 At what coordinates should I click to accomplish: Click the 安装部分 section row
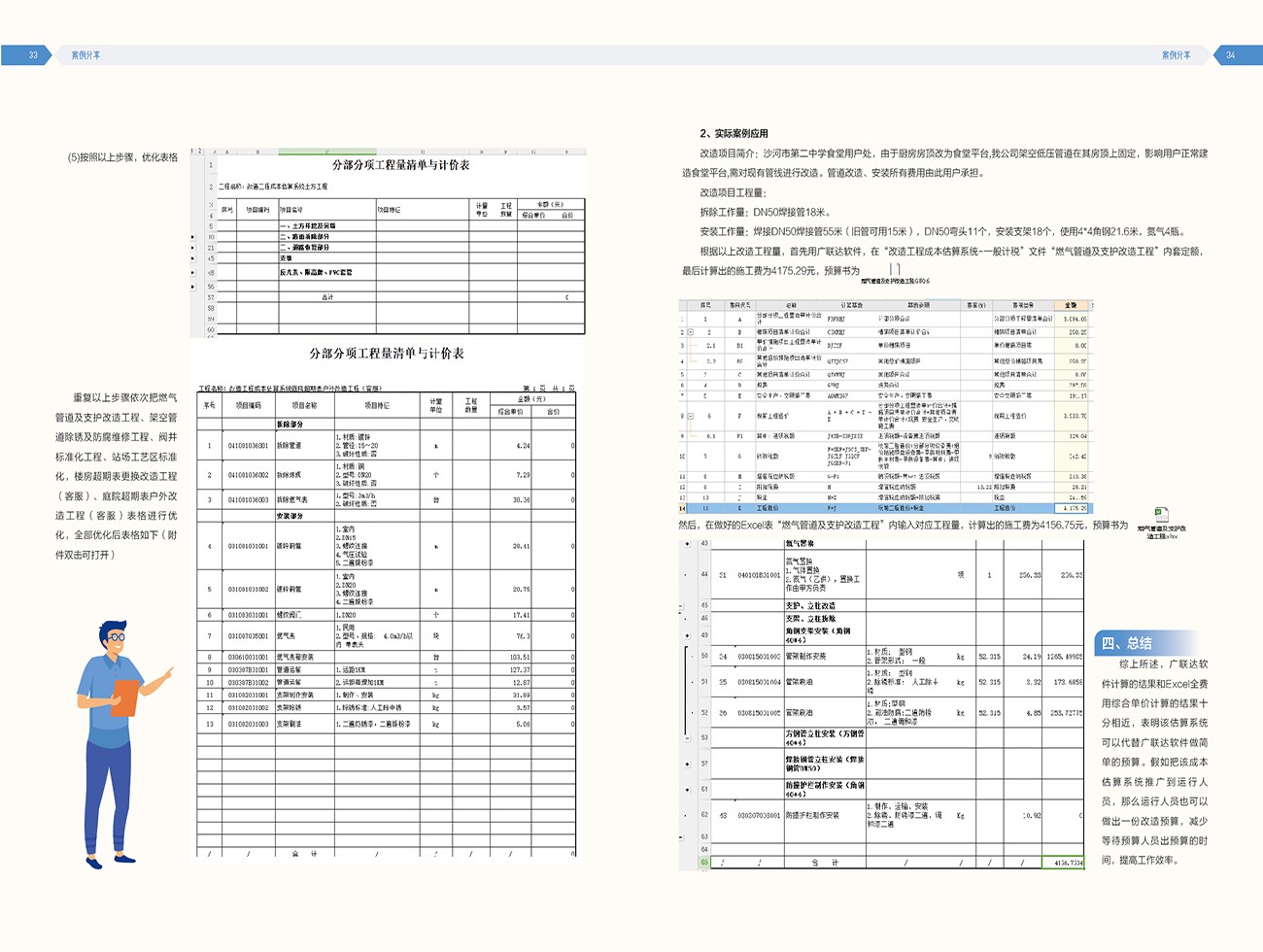click(x=387, y=516)
